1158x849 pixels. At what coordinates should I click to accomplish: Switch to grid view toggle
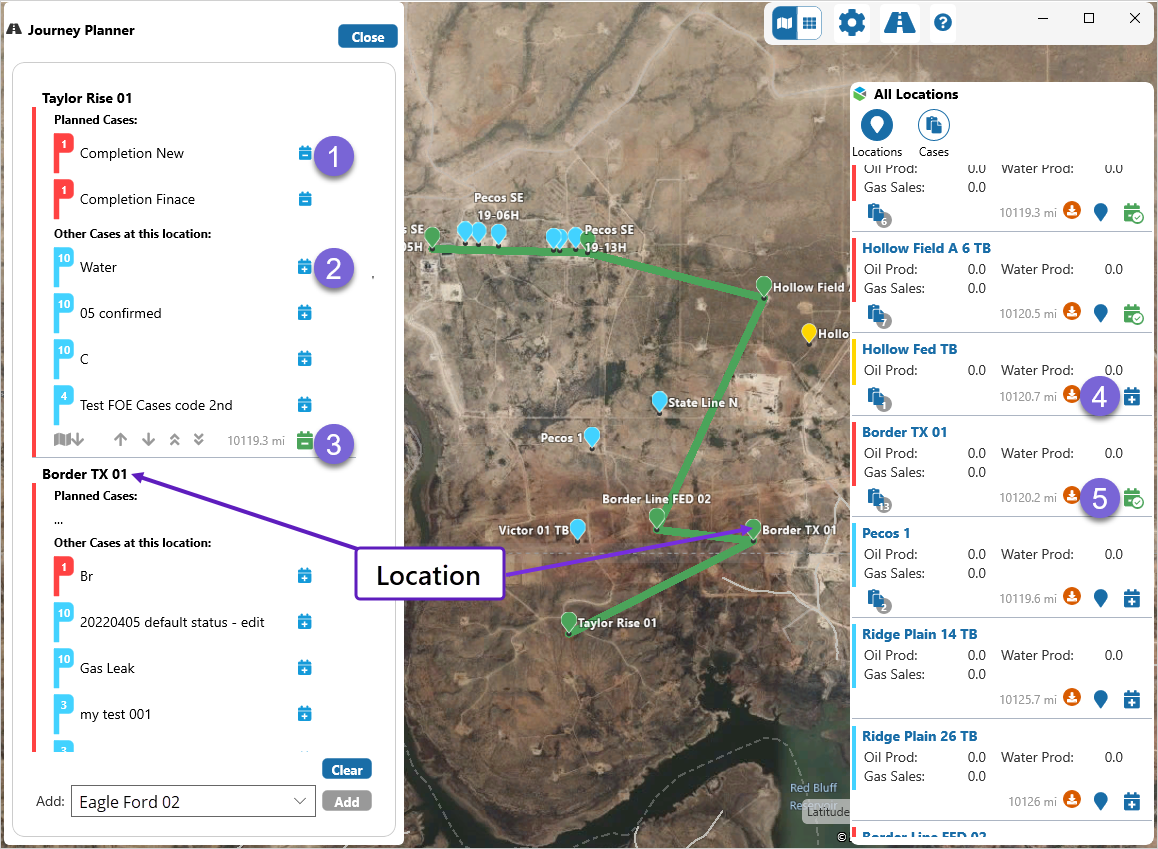tap(809, 22)
